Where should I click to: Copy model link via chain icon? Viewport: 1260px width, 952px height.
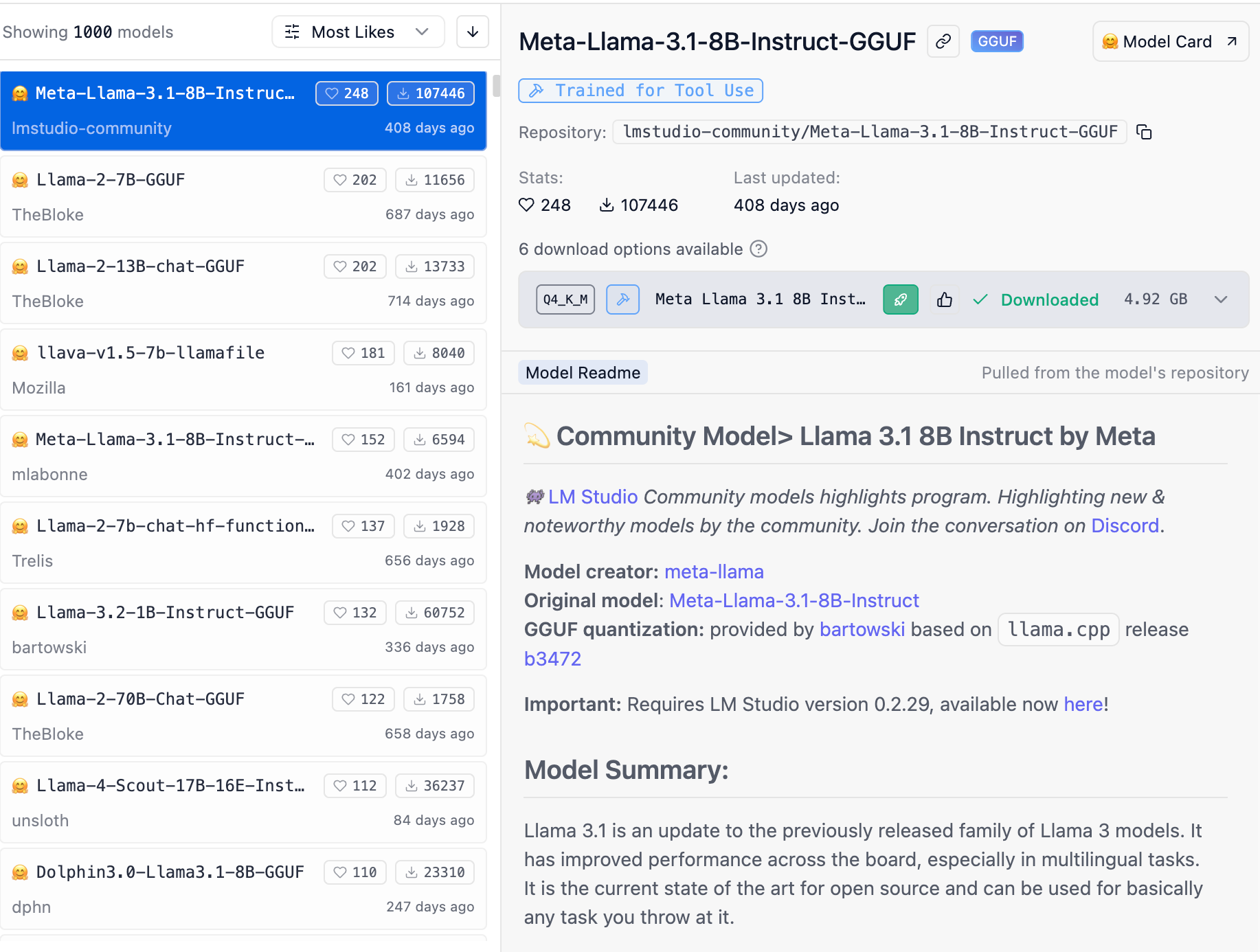(943, 41)
